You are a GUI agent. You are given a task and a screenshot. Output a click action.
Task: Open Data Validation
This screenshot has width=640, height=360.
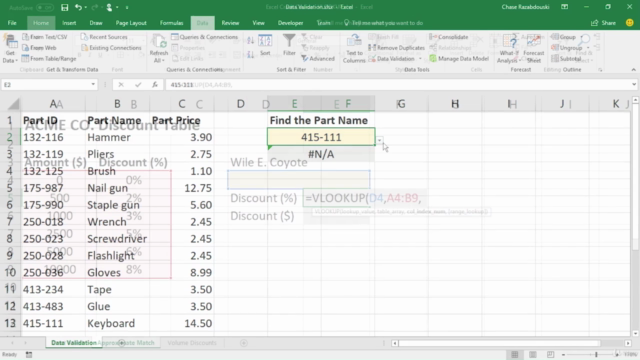(x=391, y=59)
